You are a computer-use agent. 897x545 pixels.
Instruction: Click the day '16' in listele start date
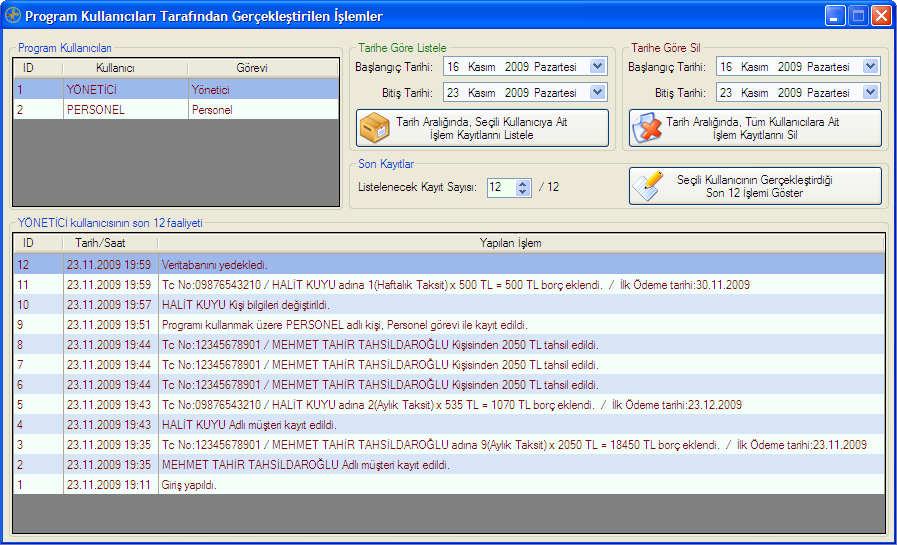click(453, 67)
